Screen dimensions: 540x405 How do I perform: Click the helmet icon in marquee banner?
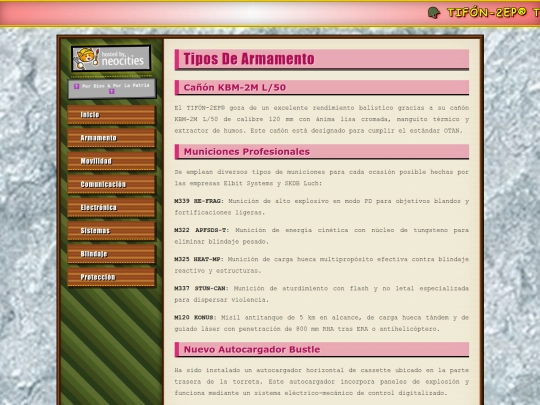click(434, 13)
